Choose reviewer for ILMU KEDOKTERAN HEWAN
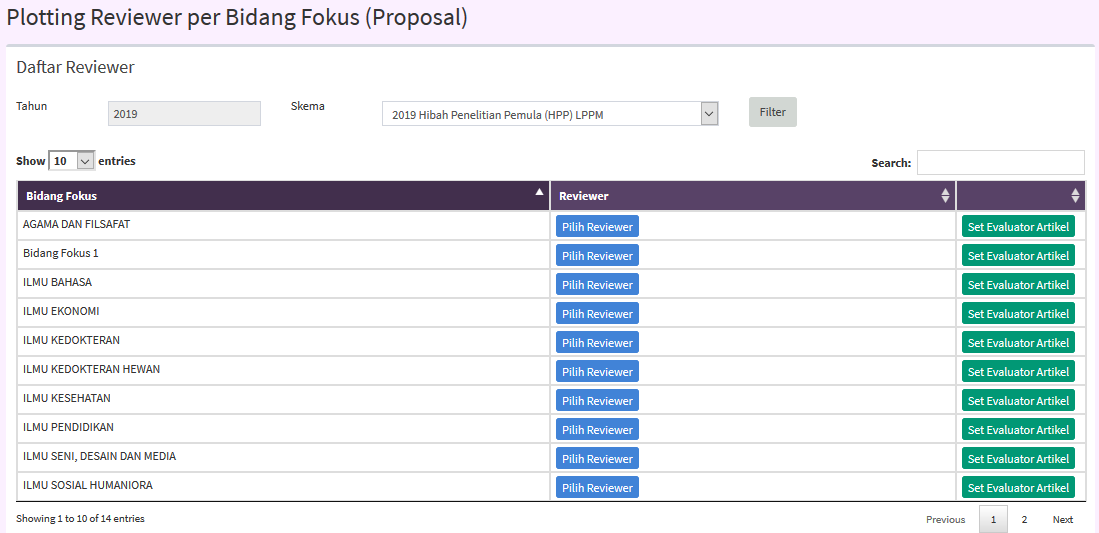 [x=597, y=372]
